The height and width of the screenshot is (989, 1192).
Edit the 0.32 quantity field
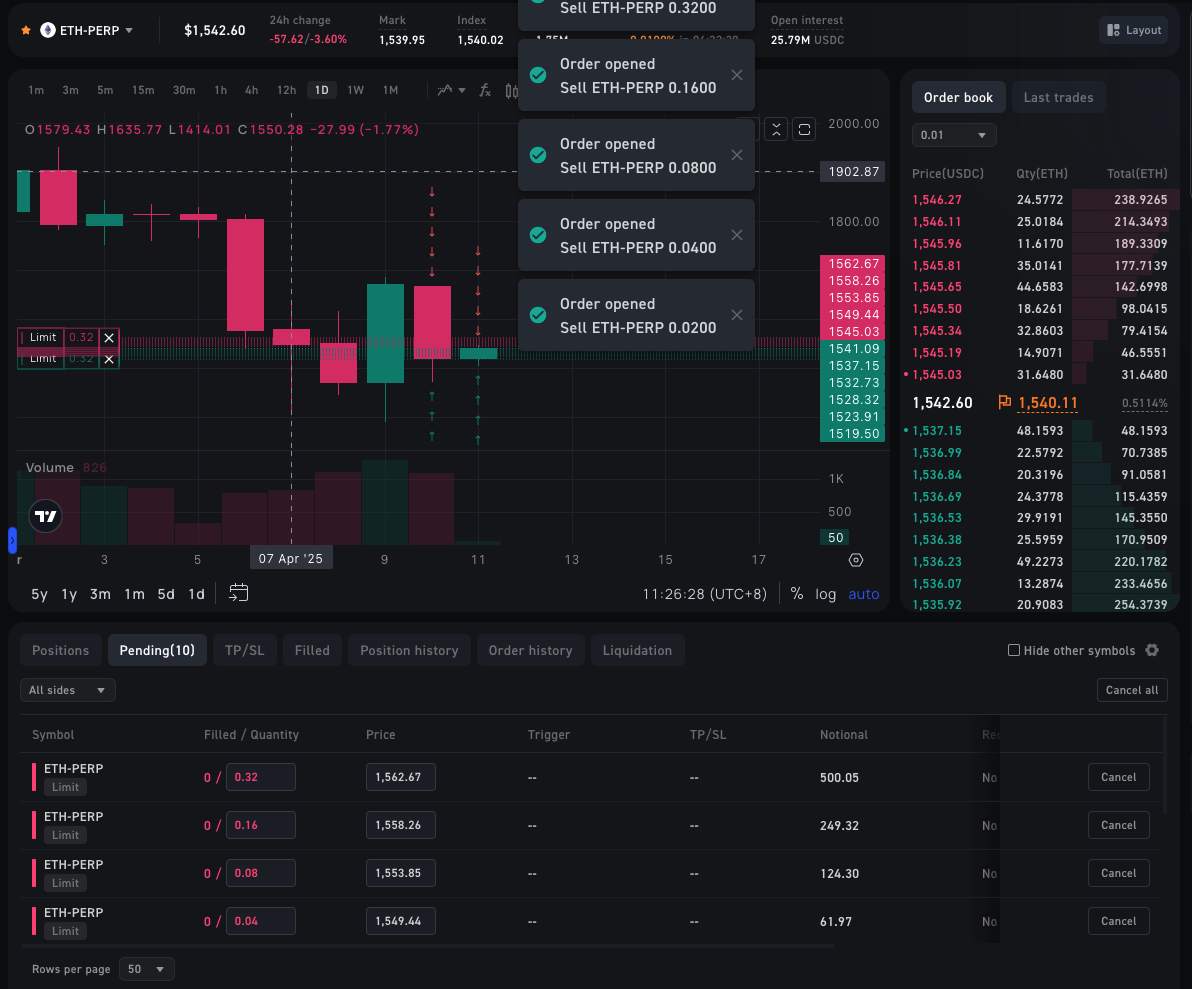tap(261, 777)
